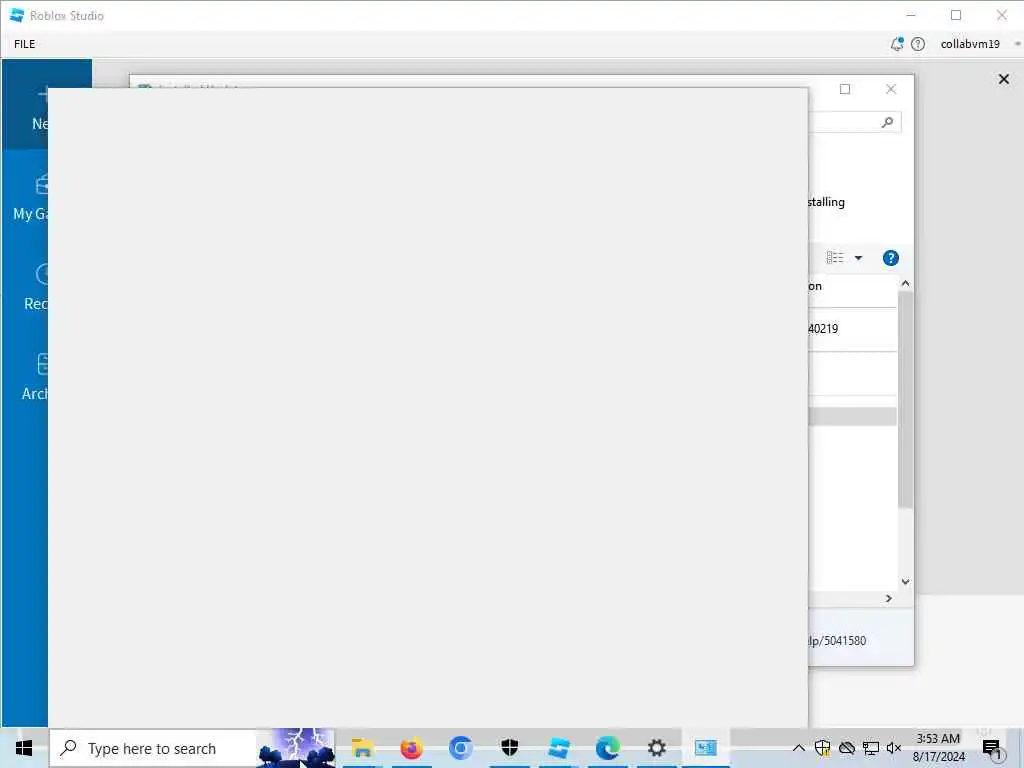Click the horizontal scroll right arrow

[x=888, y=598]
